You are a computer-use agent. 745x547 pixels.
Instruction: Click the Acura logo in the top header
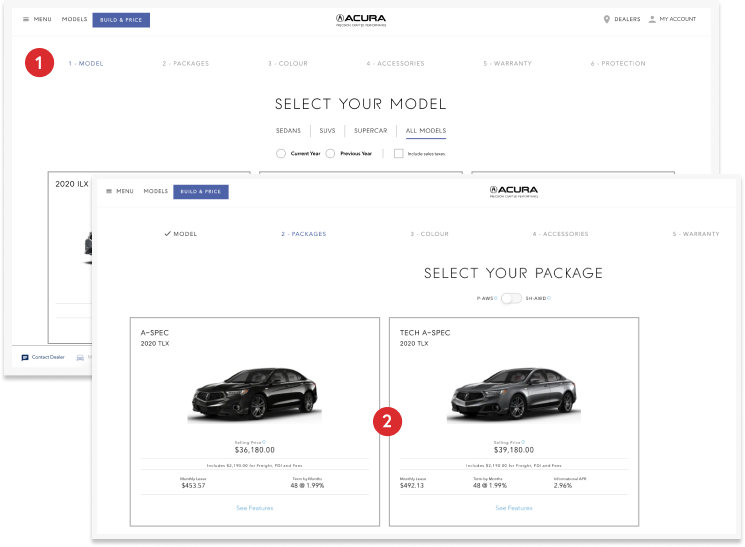(x=360, y=19)
